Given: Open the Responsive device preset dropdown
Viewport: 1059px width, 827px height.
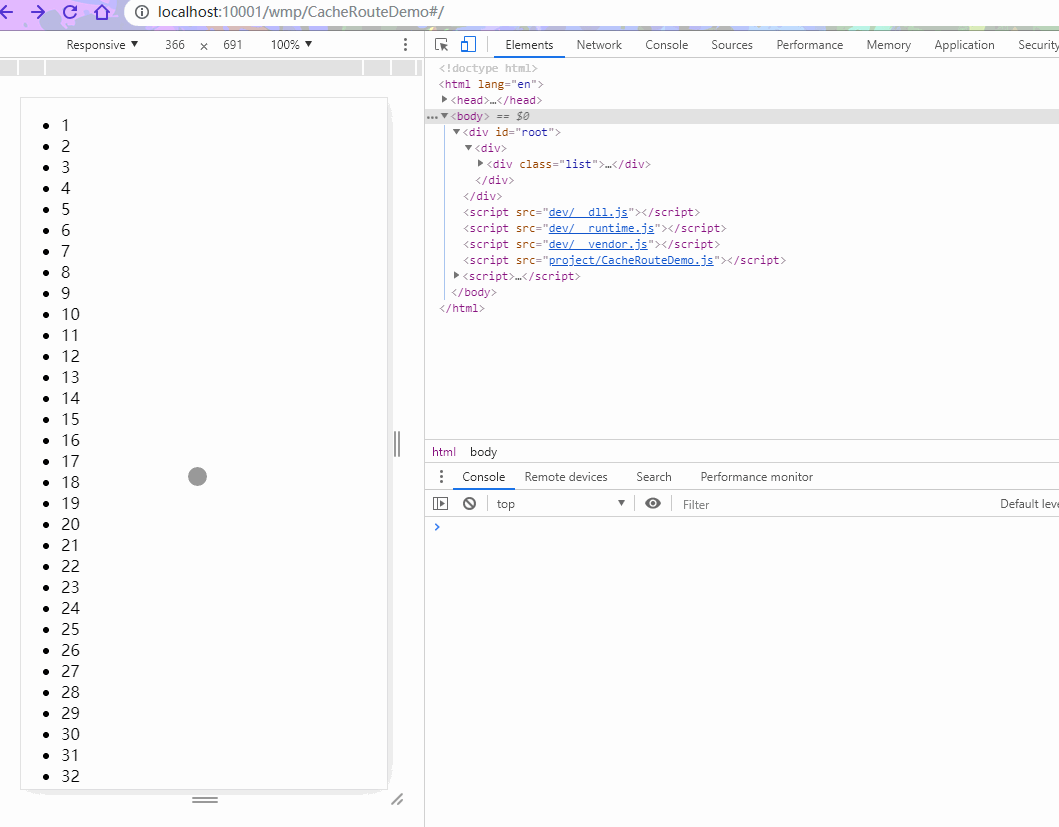Looking at the screenshot, I should click(102, 44).
